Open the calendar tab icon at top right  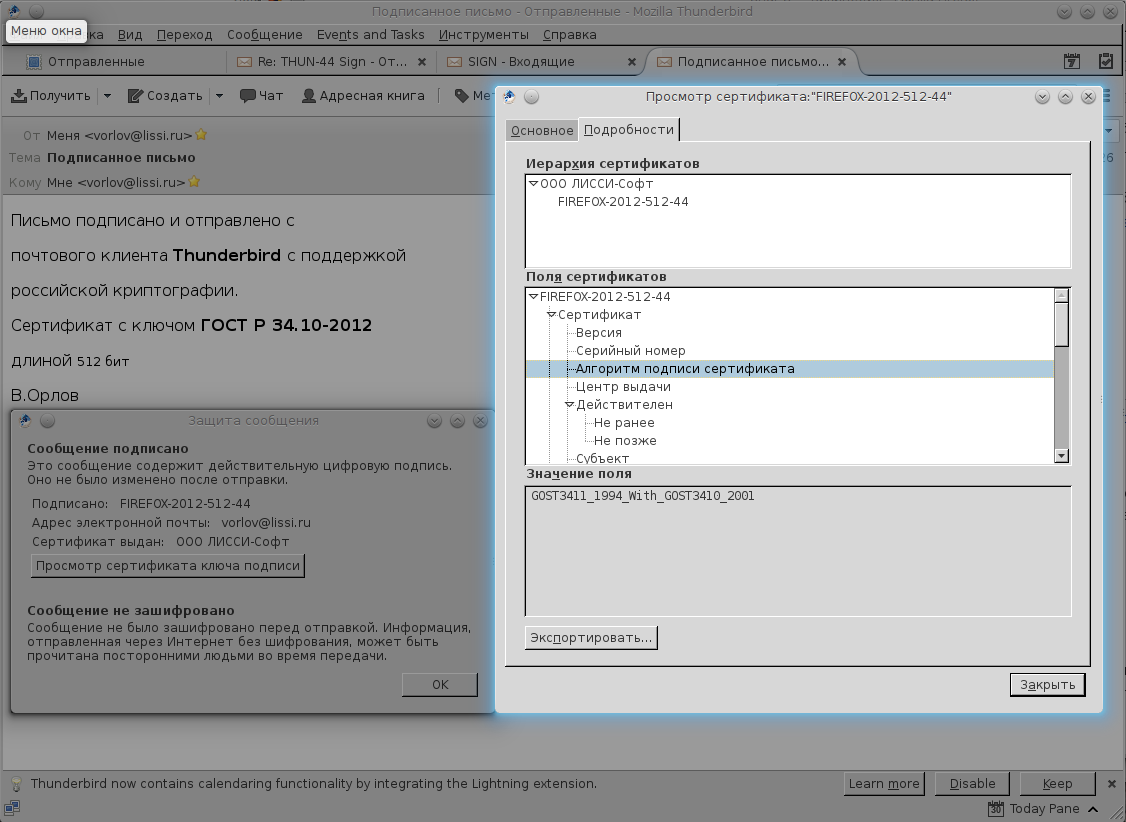[x=1072, y=62]
